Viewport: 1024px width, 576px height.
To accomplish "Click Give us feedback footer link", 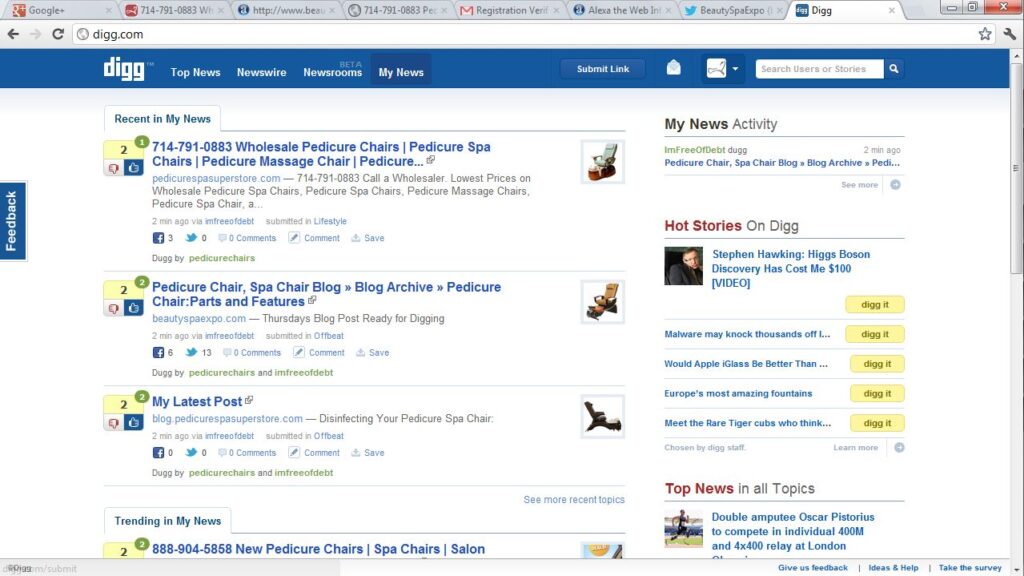I will pyautogui.click(x=812, y=568).
